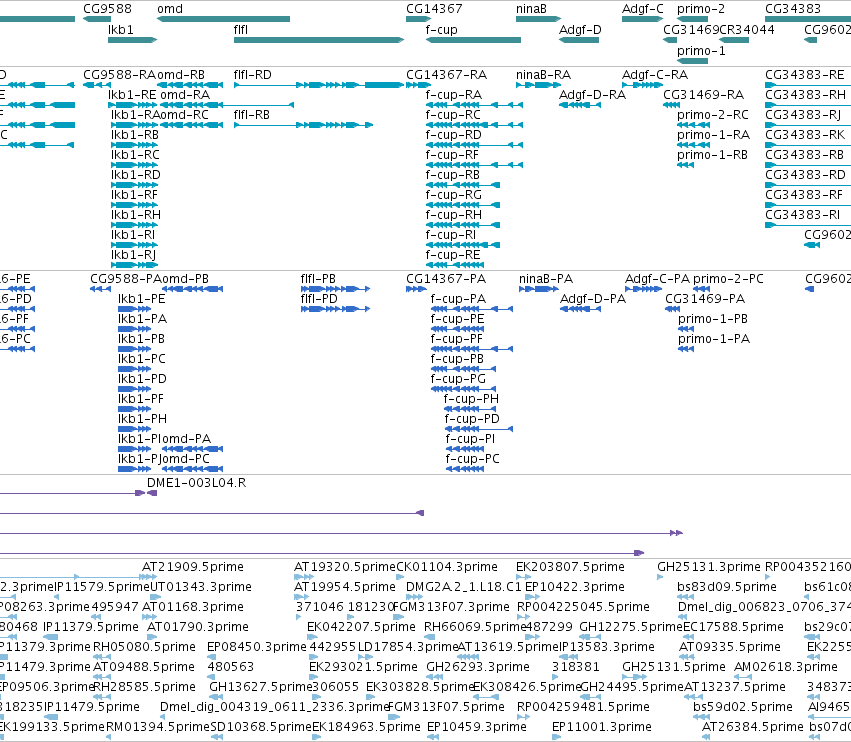
Task: Click the CG9588 gene label
Action: click(107, 9)
